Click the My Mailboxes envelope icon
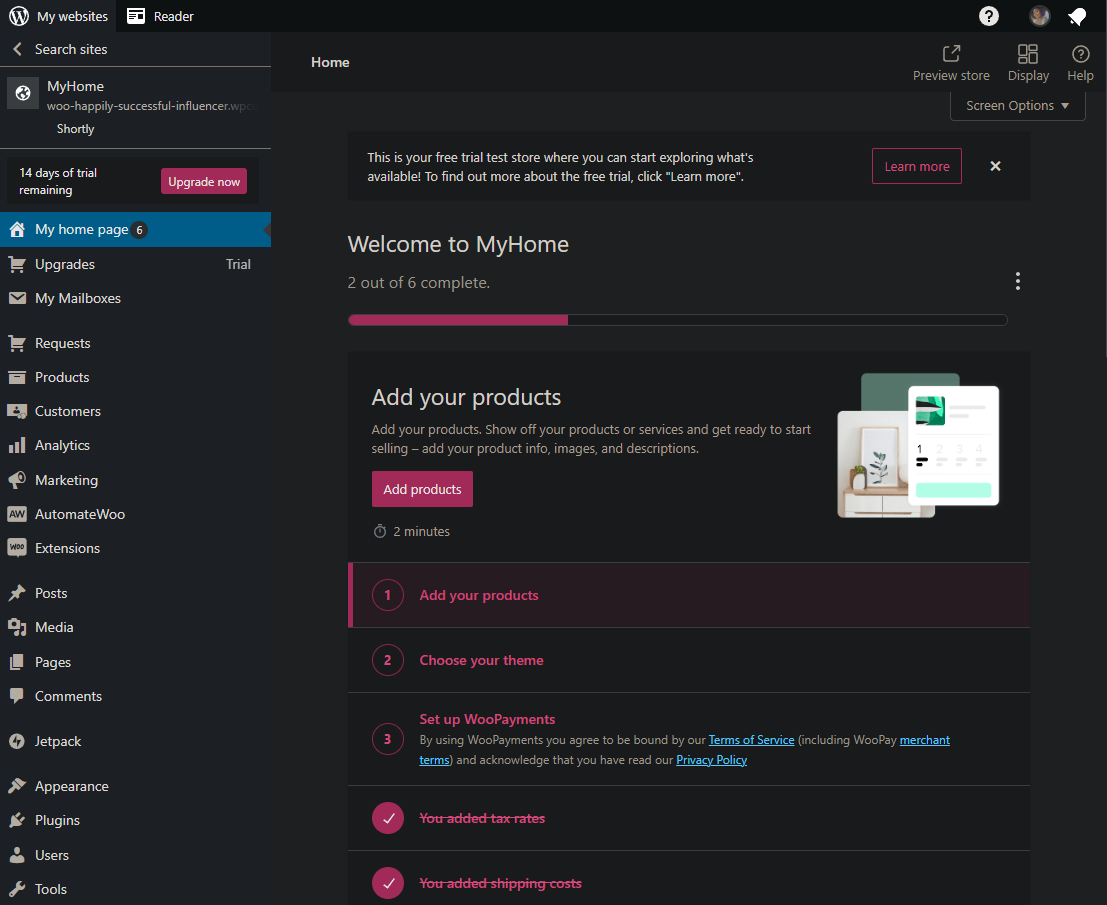Screen dimensions: 1107x905 (17, 298)
